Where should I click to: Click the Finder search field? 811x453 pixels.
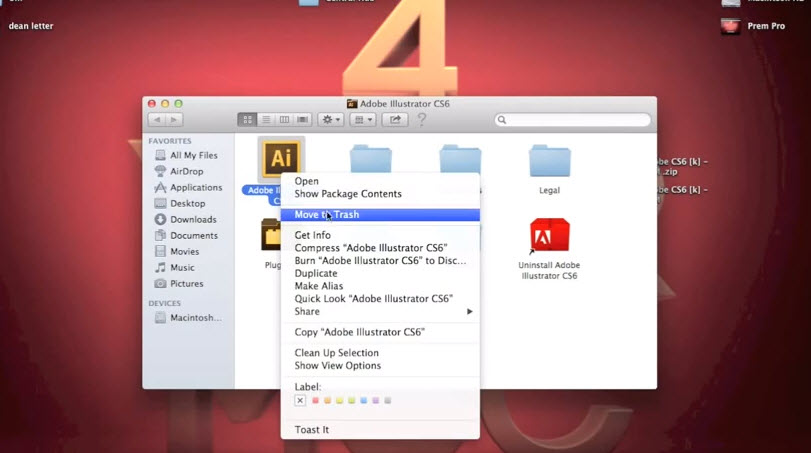pos(573,120)
